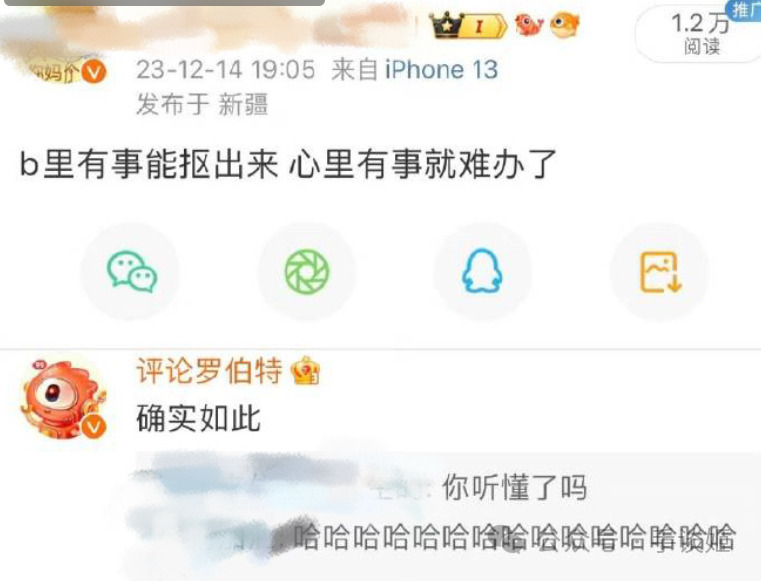The width and height of the screenshot is (761, 581).
Task: Share post via WeChat icon
Action: pyautogui.click(x=132, y=271)
